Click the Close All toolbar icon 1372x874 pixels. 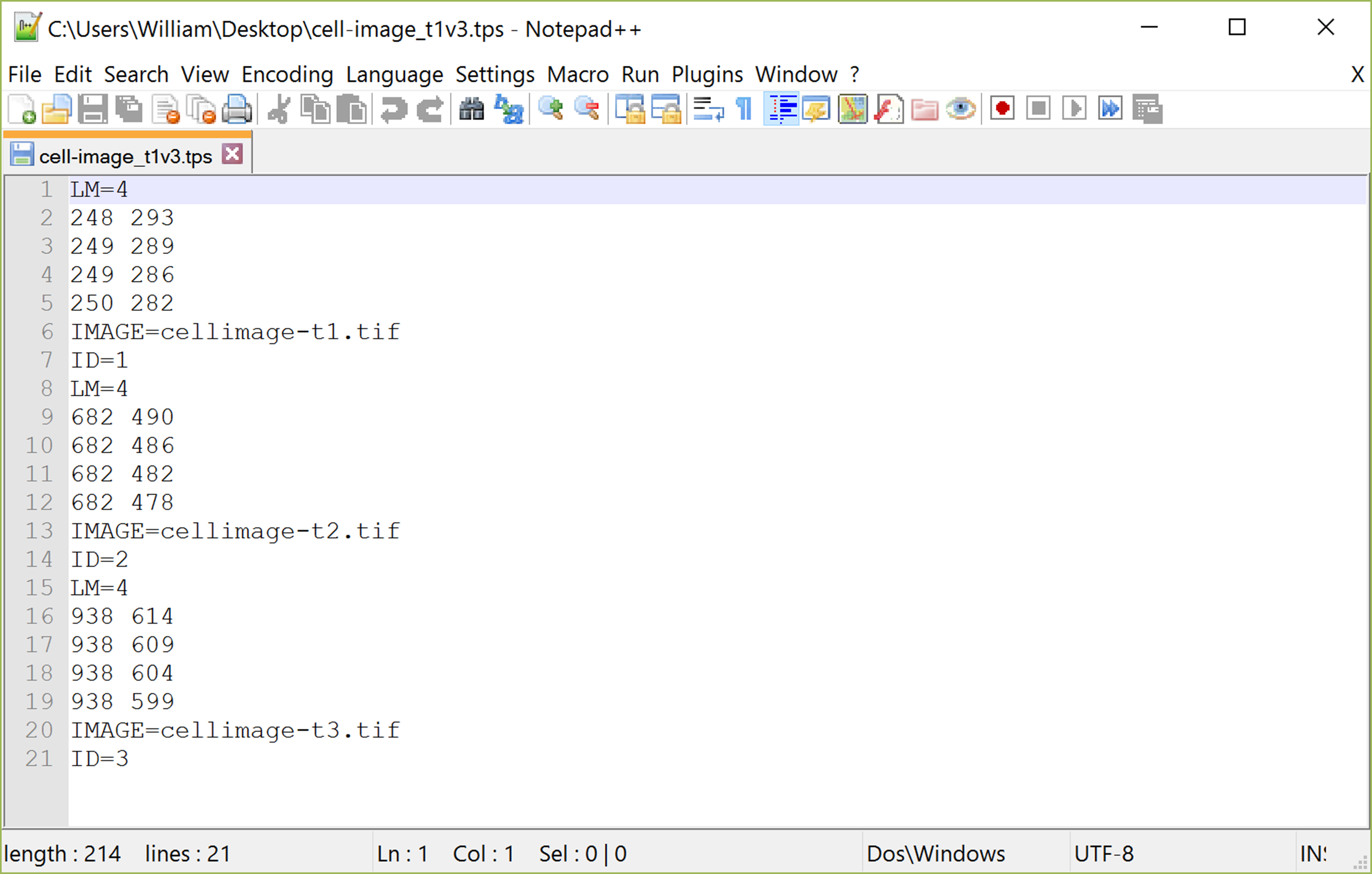click(201, 109)
